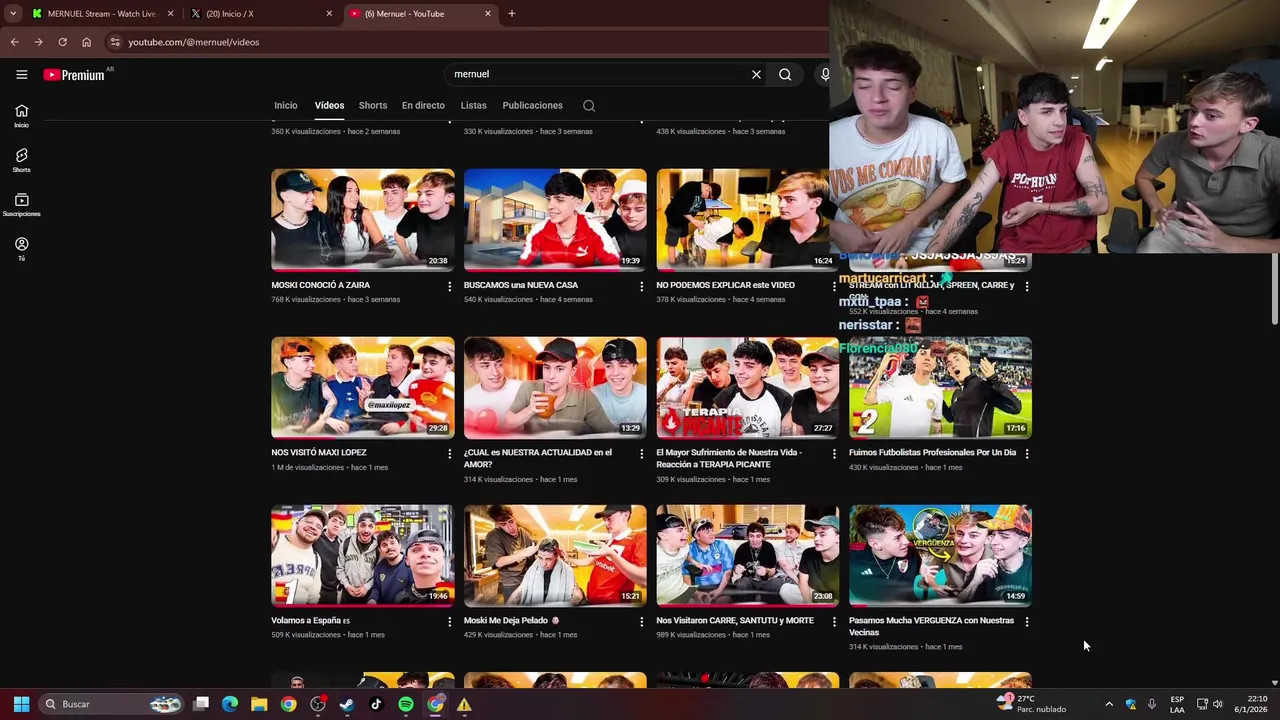Open options for Volamos a España video
This screenshot has width=1280, height=720.
click(x=449, y=621)
